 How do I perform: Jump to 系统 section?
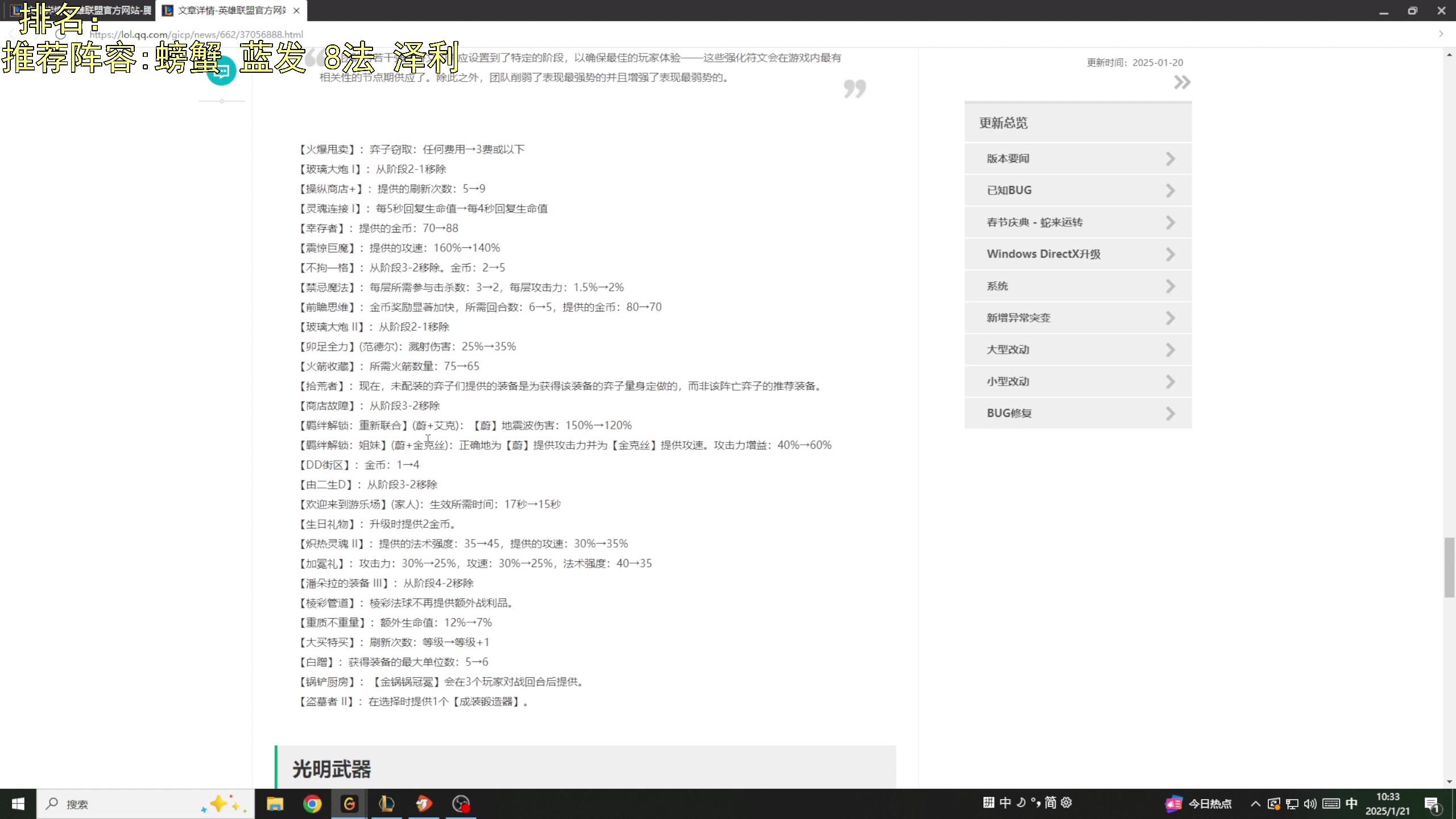tap(1078, 286)
